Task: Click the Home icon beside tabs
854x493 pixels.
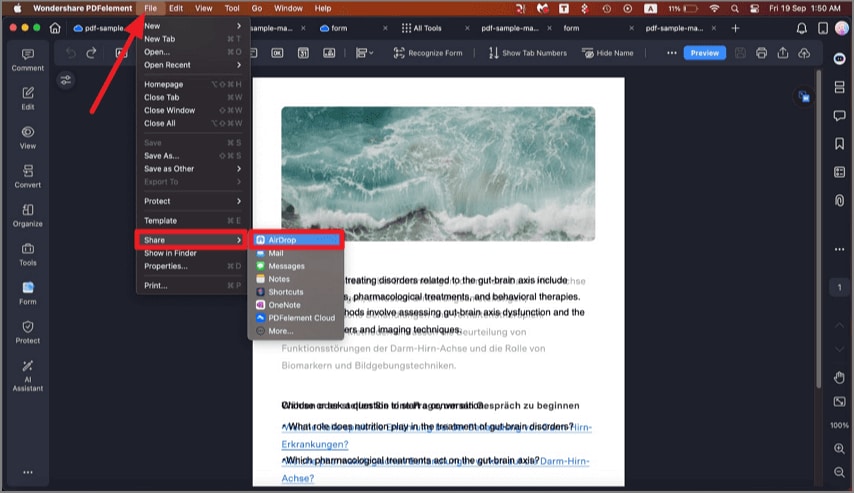Action: tap(55, 28)
